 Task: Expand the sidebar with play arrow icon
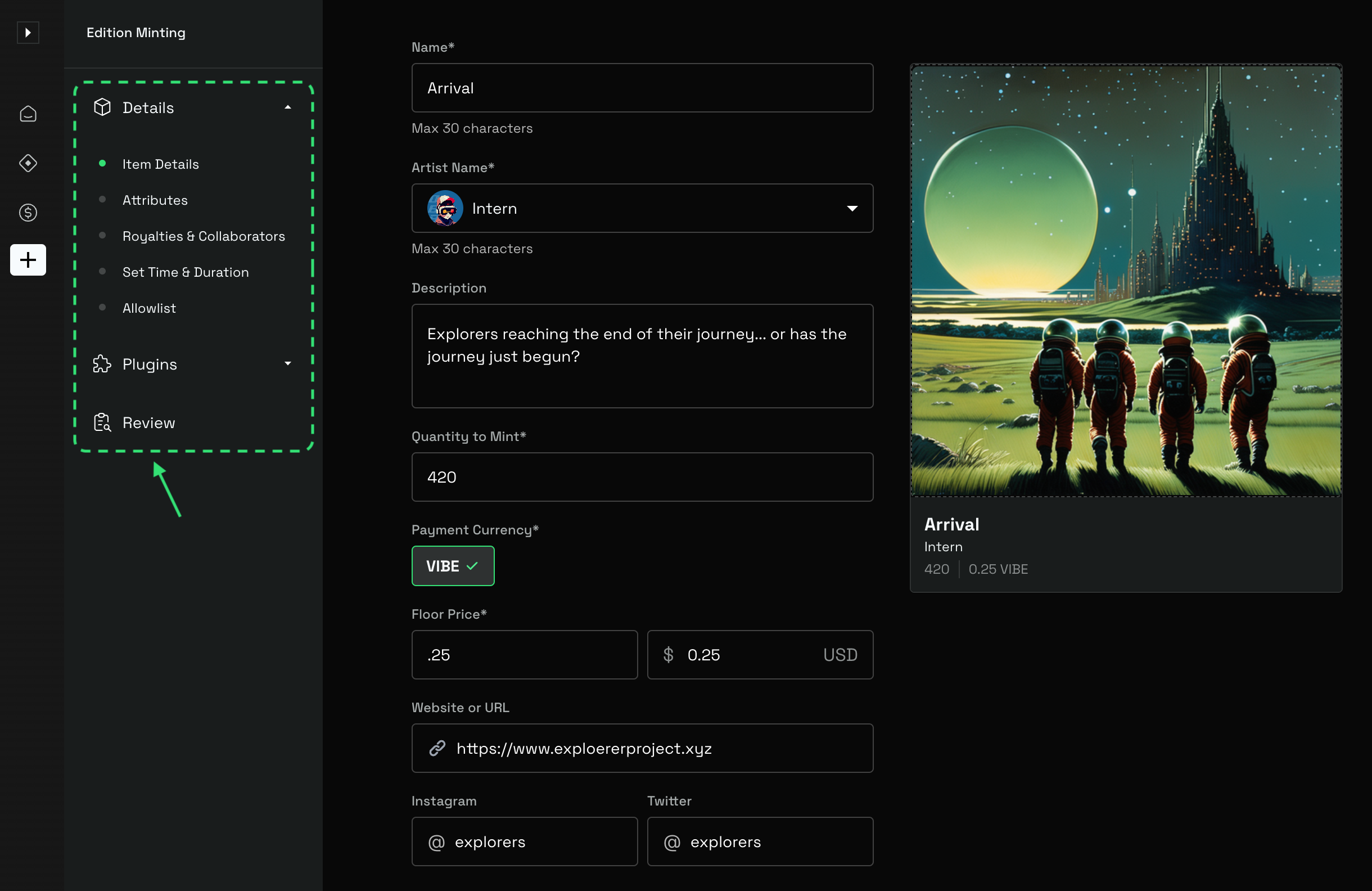[28, 32]
